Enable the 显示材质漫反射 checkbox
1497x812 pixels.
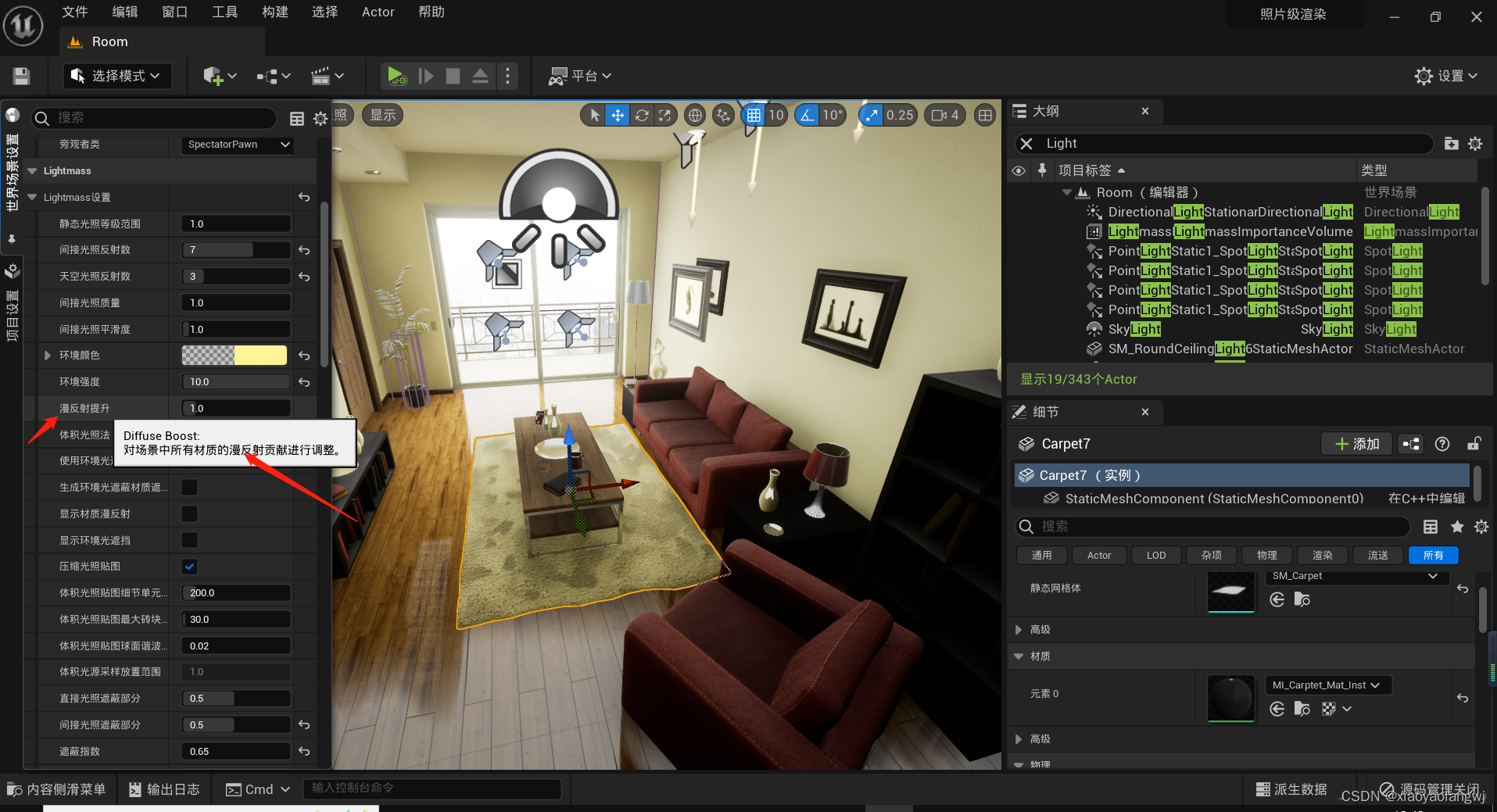189,514
